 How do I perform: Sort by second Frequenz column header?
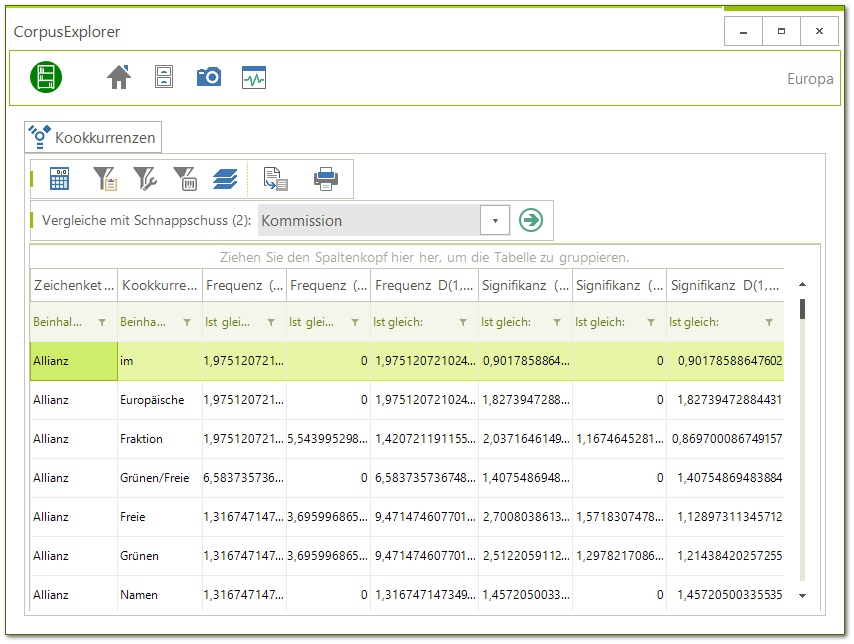coord(328,285)
